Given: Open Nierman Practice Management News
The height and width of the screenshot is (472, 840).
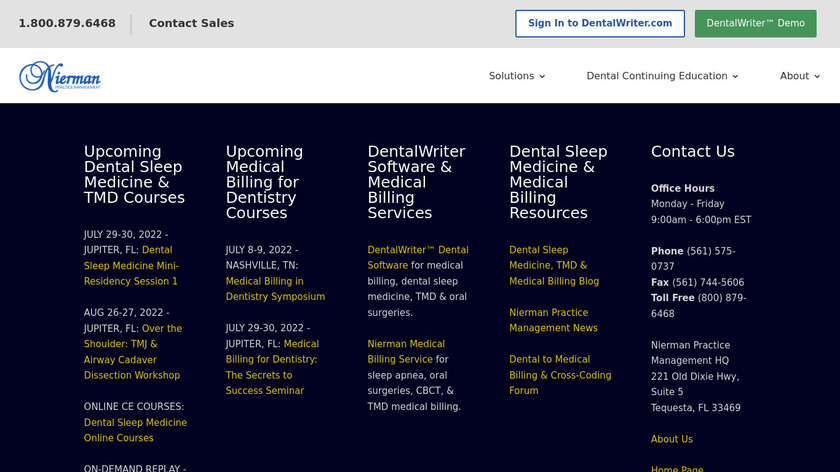Looking at the screenshot, I should click(553, 320).
